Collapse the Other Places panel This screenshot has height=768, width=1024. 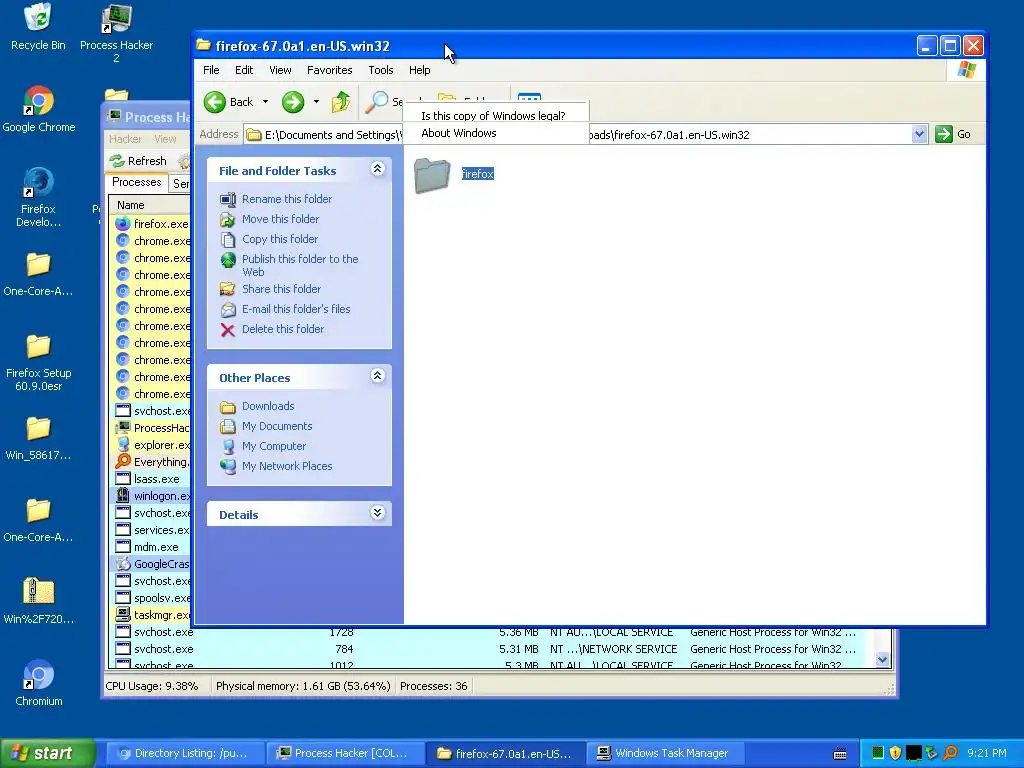[377, 376]
